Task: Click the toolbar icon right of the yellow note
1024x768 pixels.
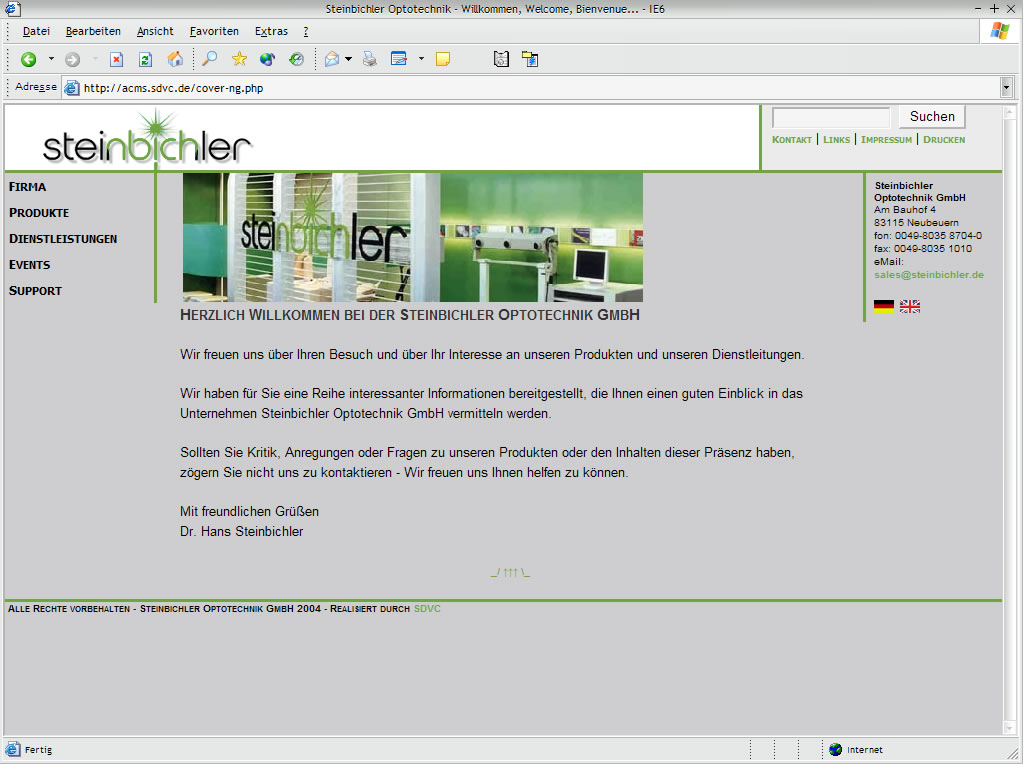Action: [x=501, y=59]
